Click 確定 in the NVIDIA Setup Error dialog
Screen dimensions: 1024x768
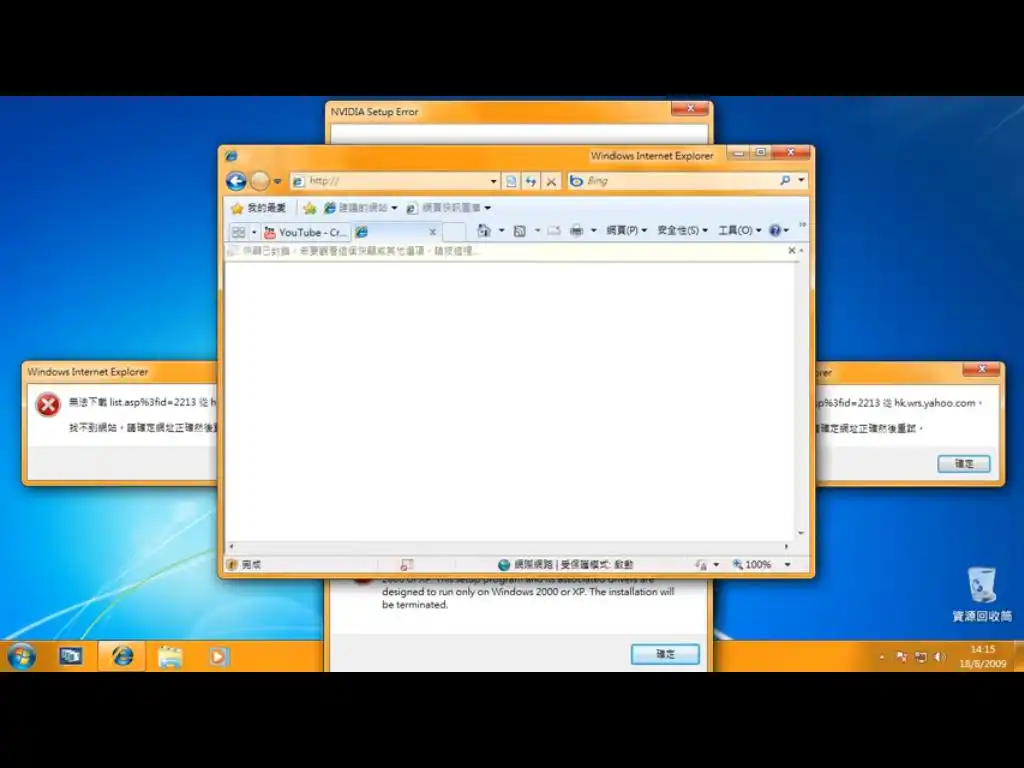pyautogui.click(x=665, y=654)
